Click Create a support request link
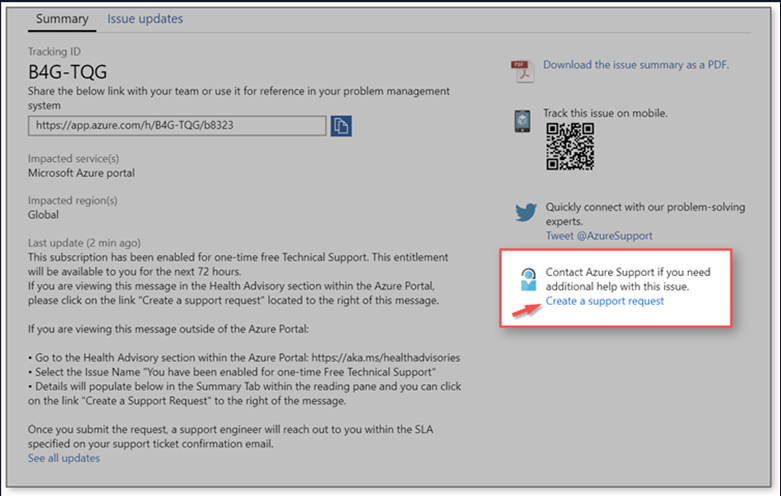 [605, 301]
